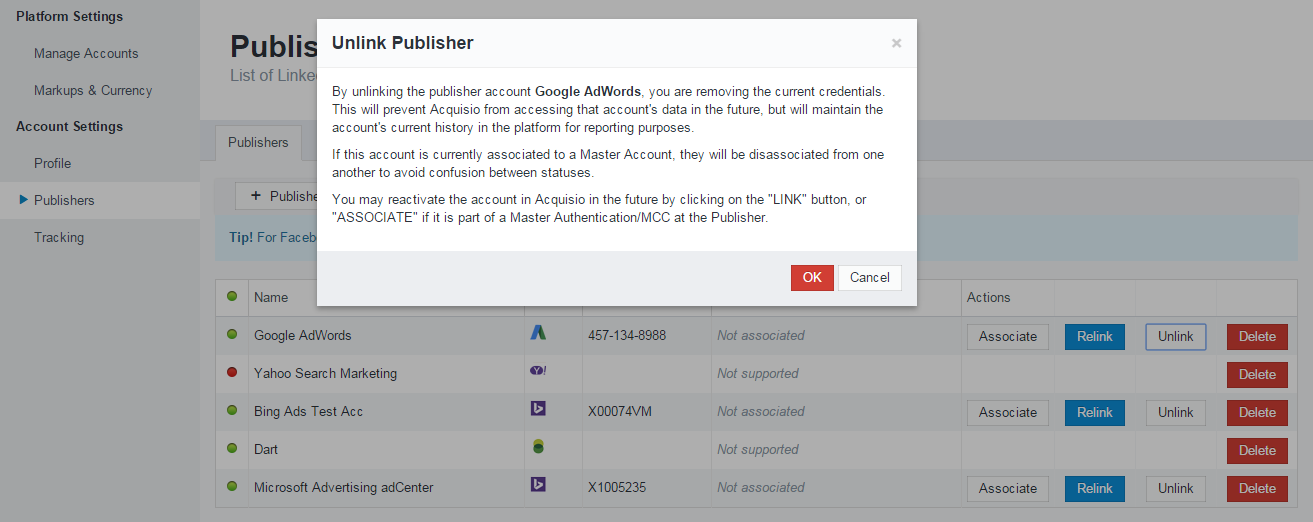Delete the Google AdWords account
The height and width of the screenshot is (522, 1313).
tap(1257, 337)
